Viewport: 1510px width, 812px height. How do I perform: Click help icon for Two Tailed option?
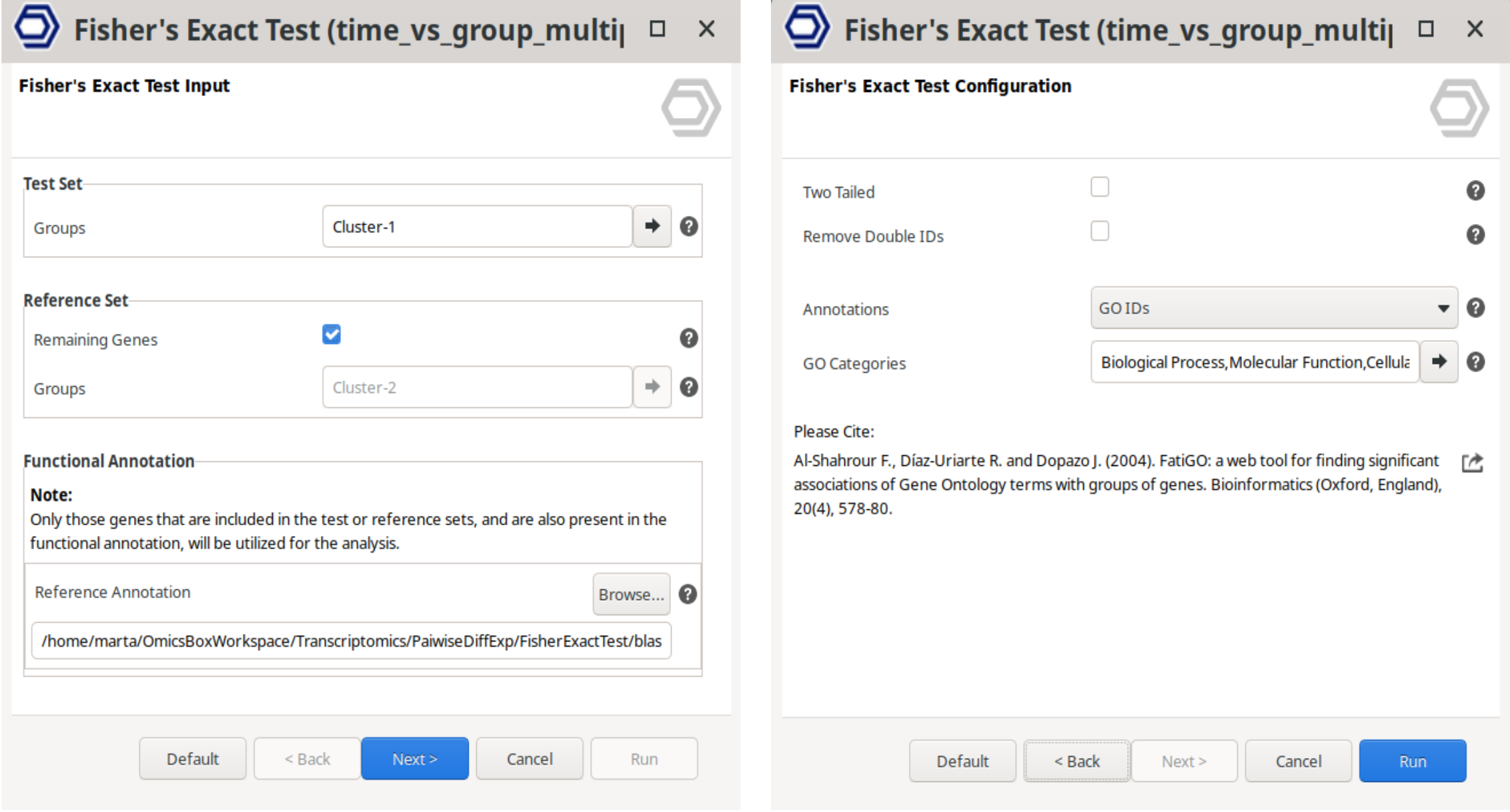pos(1475,191)
